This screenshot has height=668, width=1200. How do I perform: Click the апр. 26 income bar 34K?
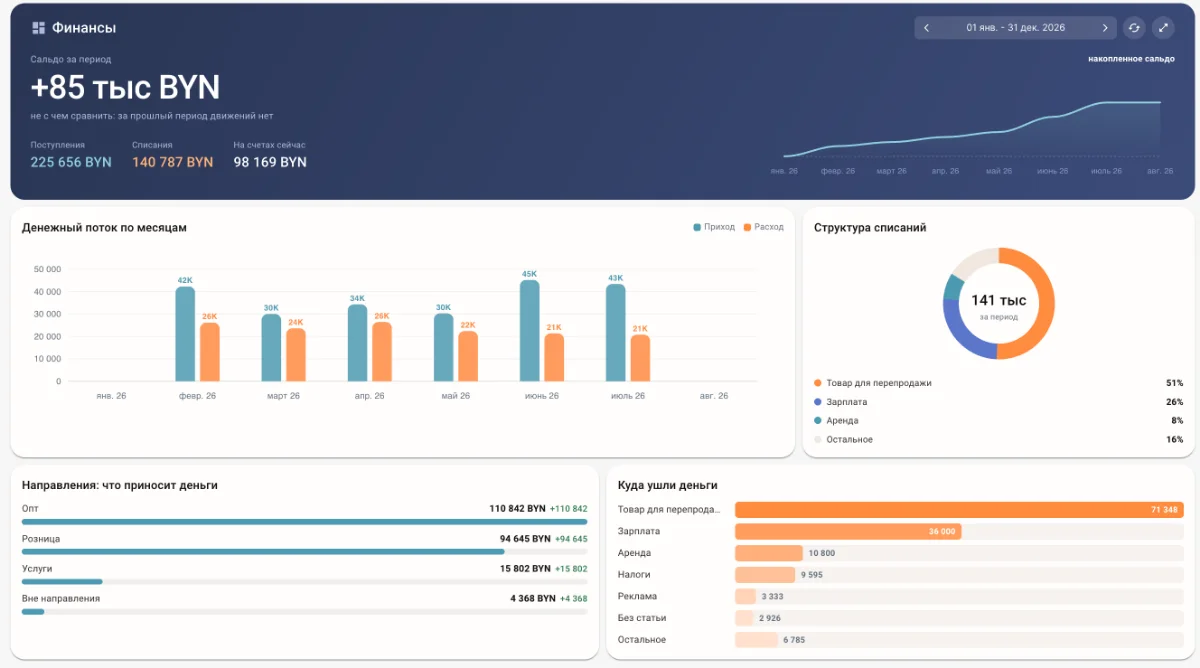click(357, 343)
